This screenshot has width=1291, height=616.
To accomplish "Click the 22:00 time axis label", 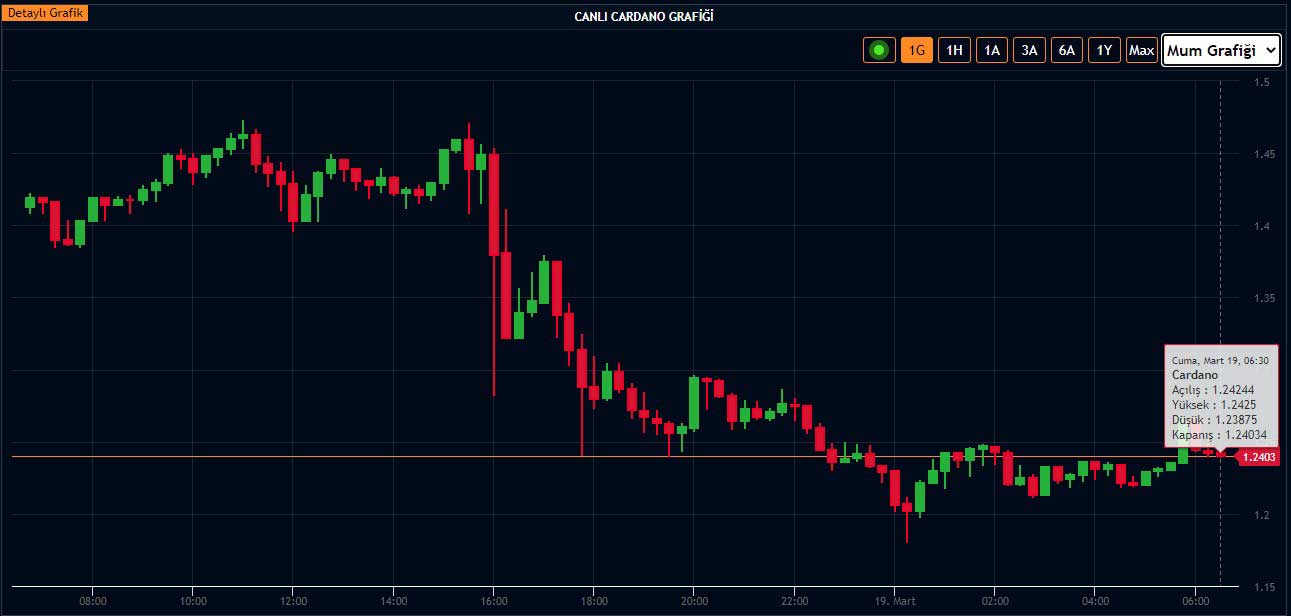I will (795, 601).
